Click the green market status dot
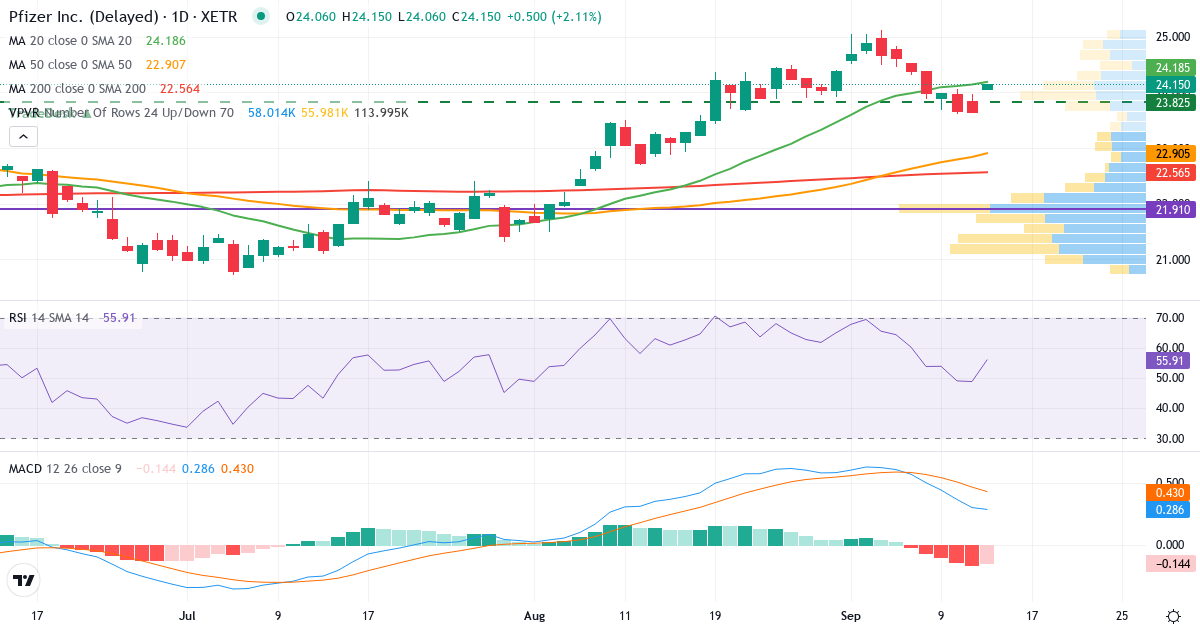The height and width of the screenshot is (630, 1200). pyautogui.click(x=261, y=17)
